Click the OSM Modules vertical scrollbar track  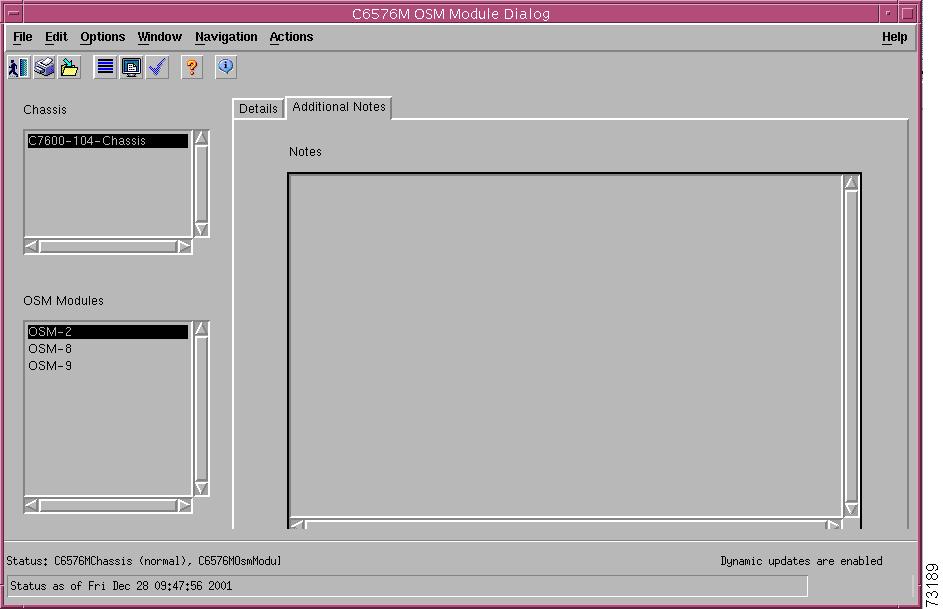[201, 408]
